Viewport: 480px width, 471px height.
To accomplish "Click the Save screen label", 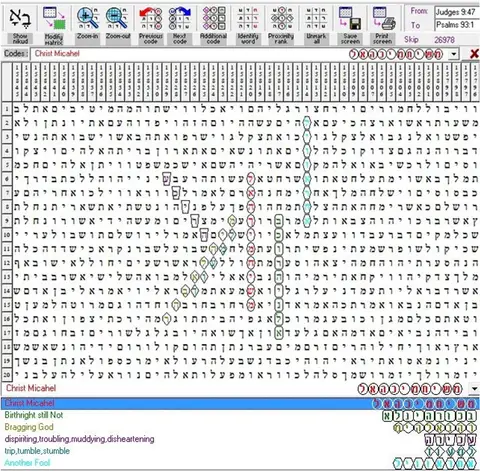I will tap(350, 39).
